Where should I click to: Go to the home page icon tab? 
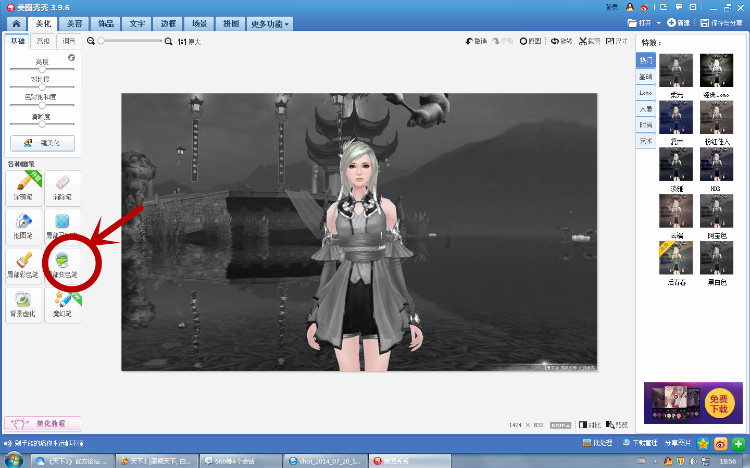(17, 23)
